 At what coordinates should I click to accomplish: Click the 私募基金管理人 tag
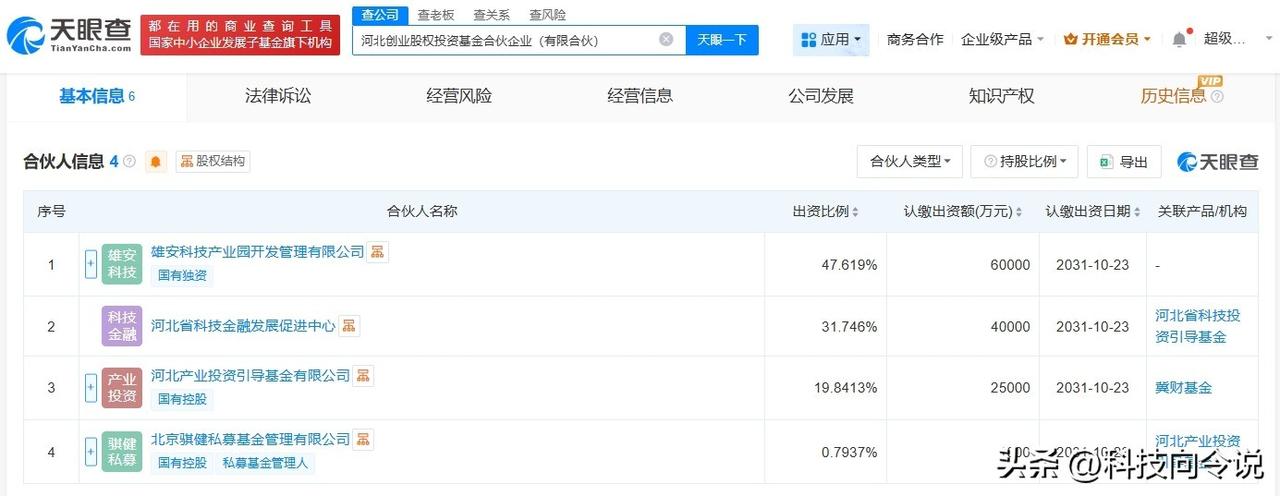(x=267, y=463)
